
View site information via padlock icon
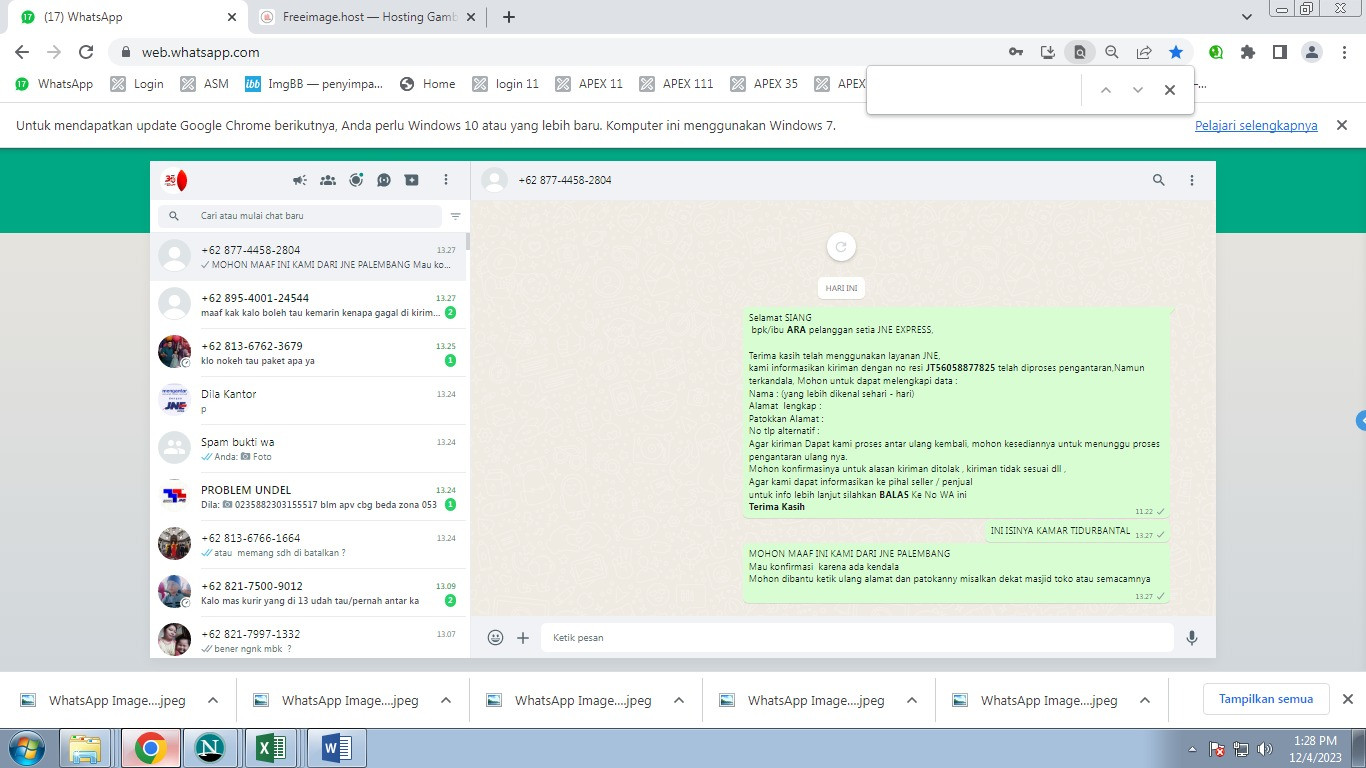[x=126, y=52]
